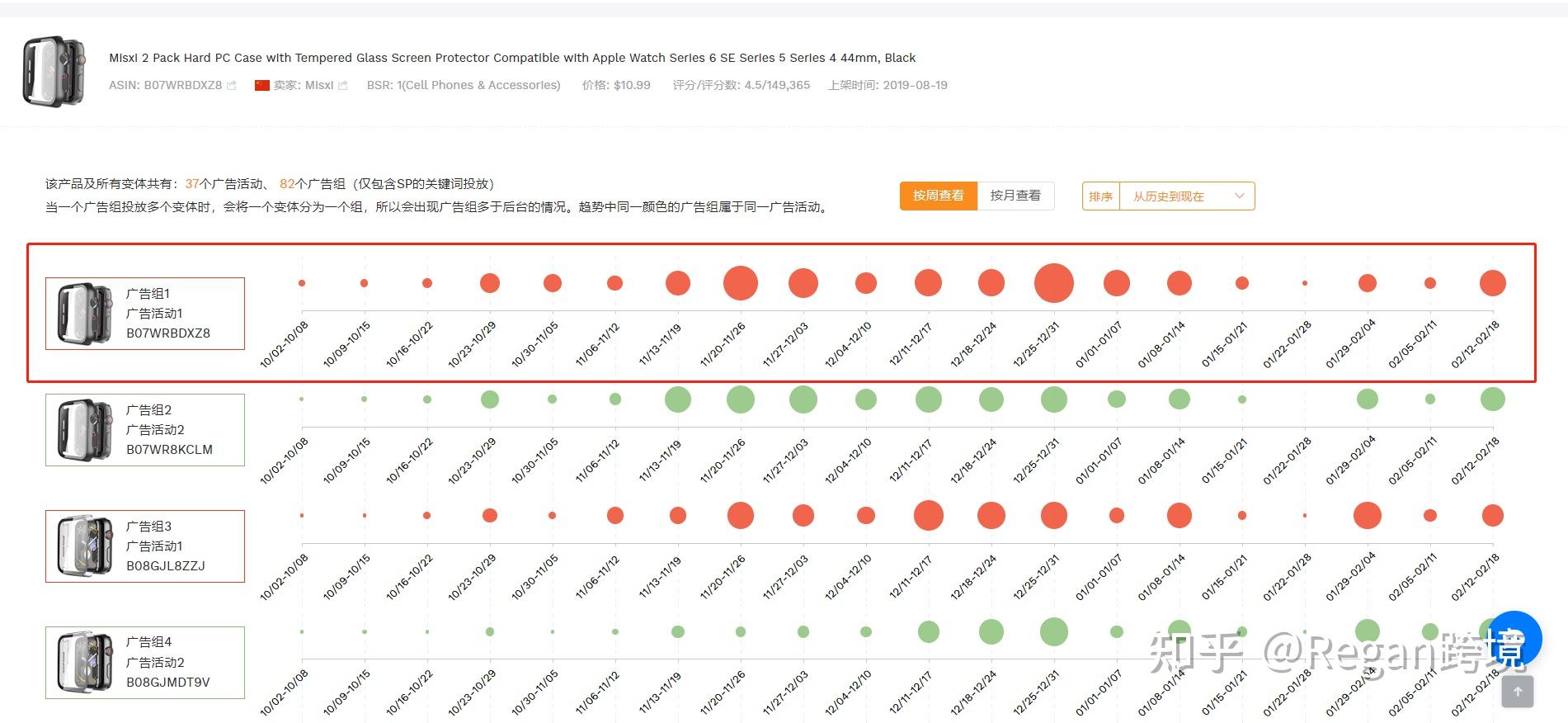Click 广告组4 green bubble at 01/01-01/07
This screenshot has width=1568, height=723.
coord(1117,632)
